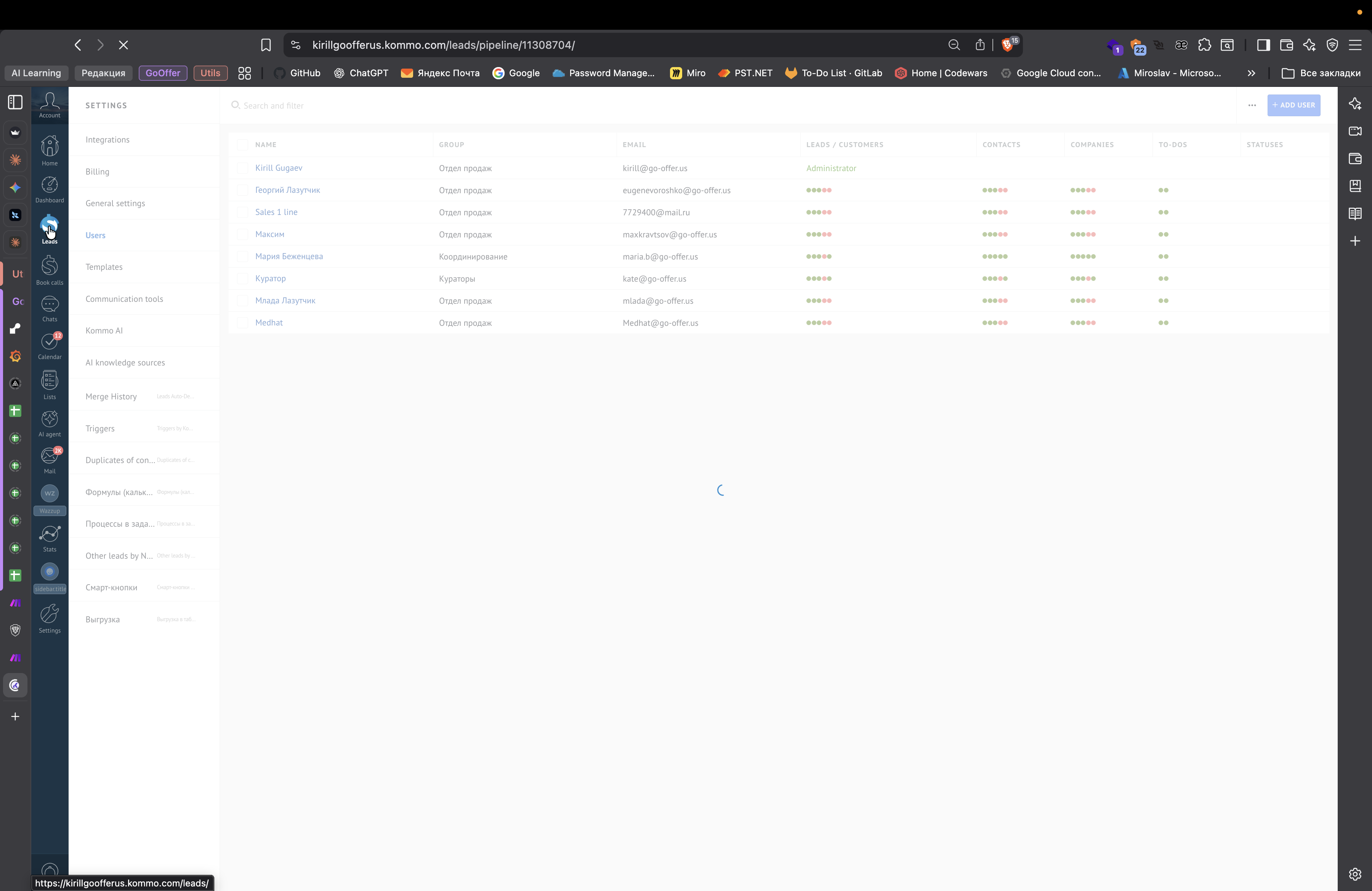Tick the checkbox for Kirill Gugaev

[242, 168]
